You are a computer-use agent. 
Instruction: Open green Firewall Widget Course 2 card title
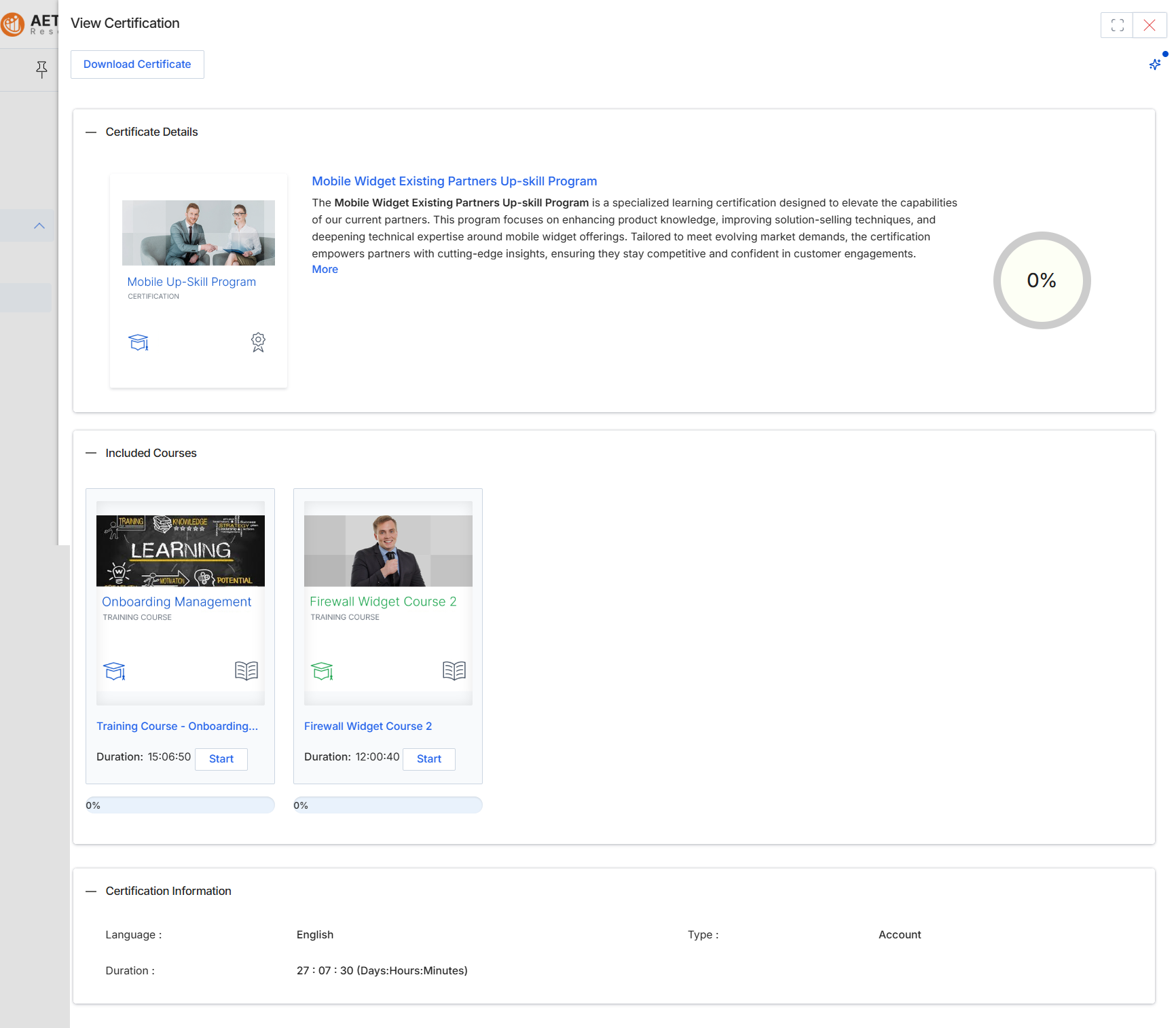383,602
